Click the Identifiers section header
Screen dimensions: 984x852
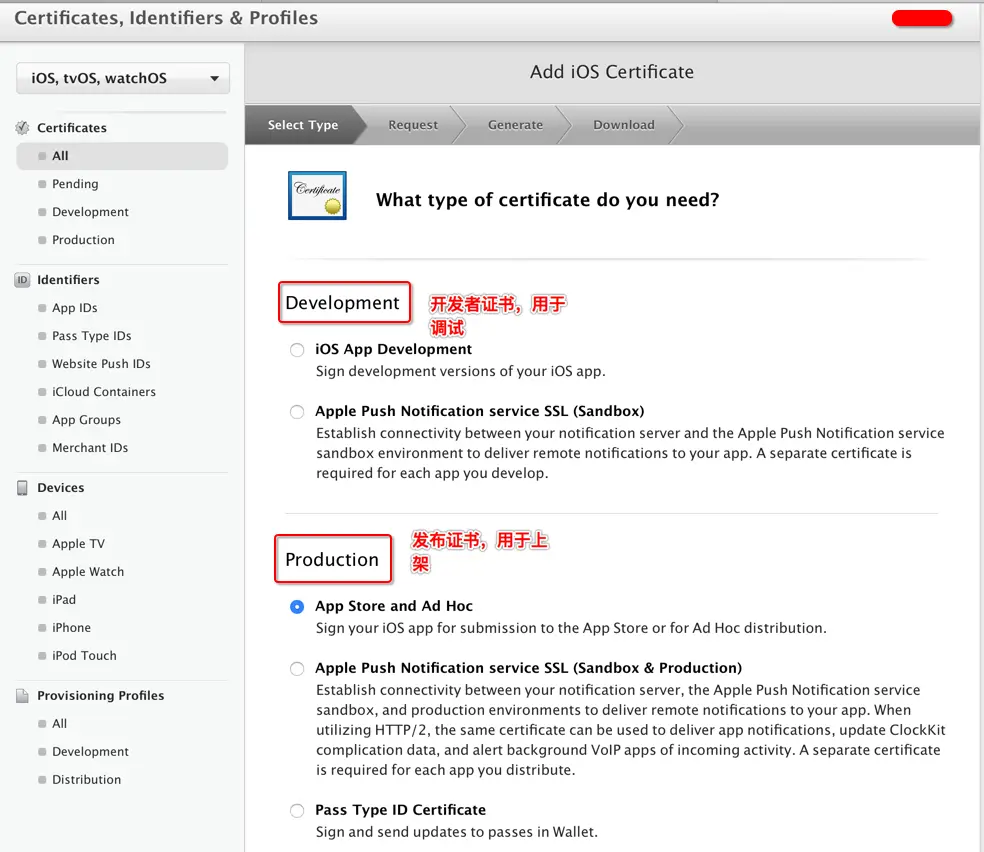point(68,280)
